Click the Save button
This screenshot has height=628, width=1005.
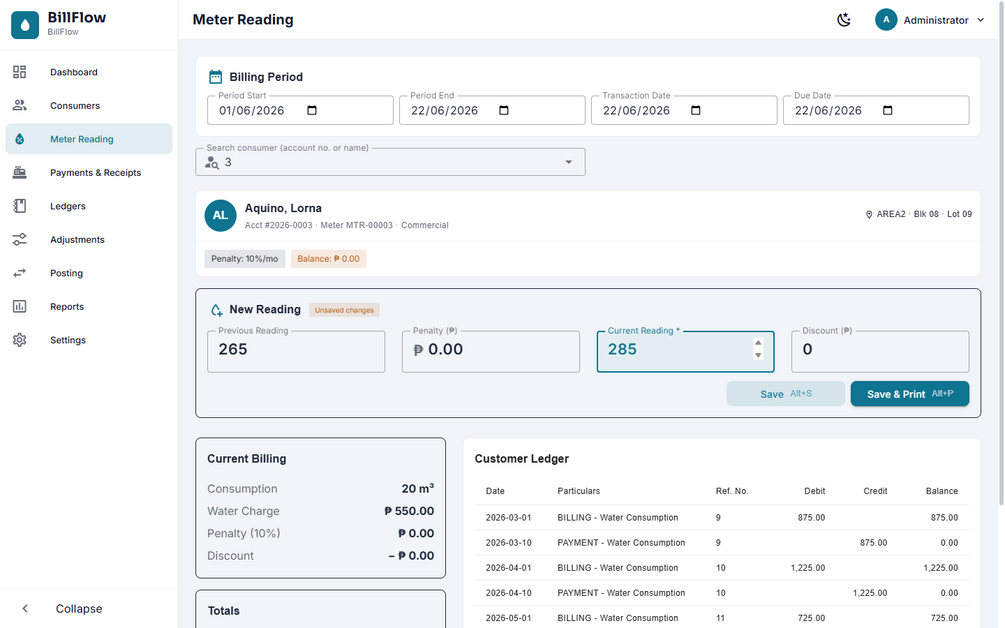click(x=785, y=393)
